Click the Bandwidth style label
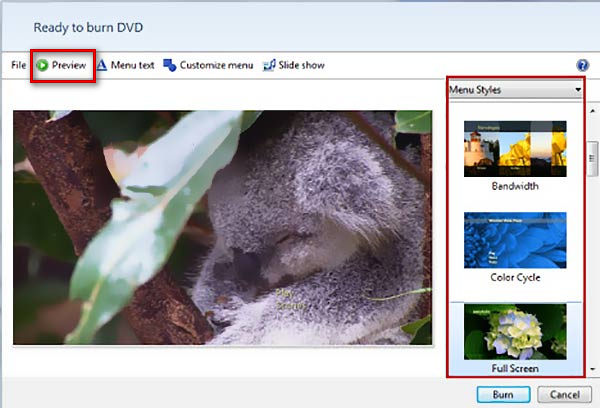The image size is (600, 408). (x=515, y=186)
